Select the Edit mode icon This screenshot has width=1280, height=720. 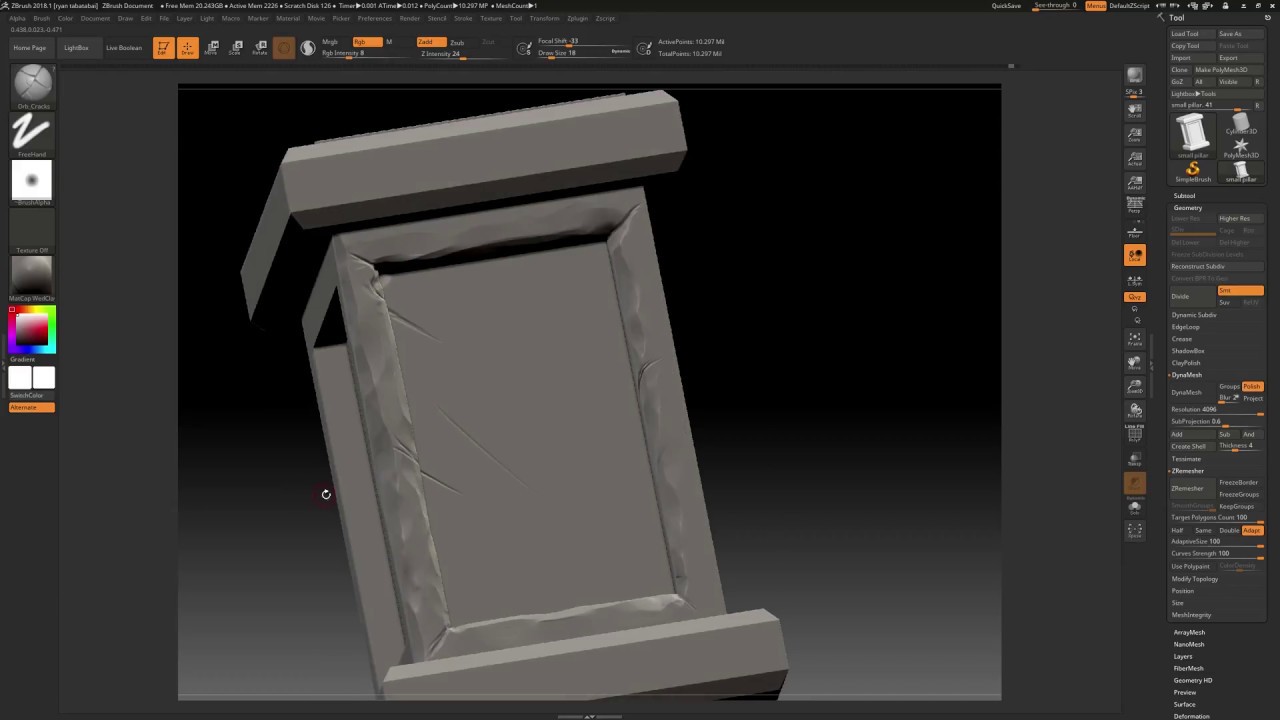click(163, 48)
